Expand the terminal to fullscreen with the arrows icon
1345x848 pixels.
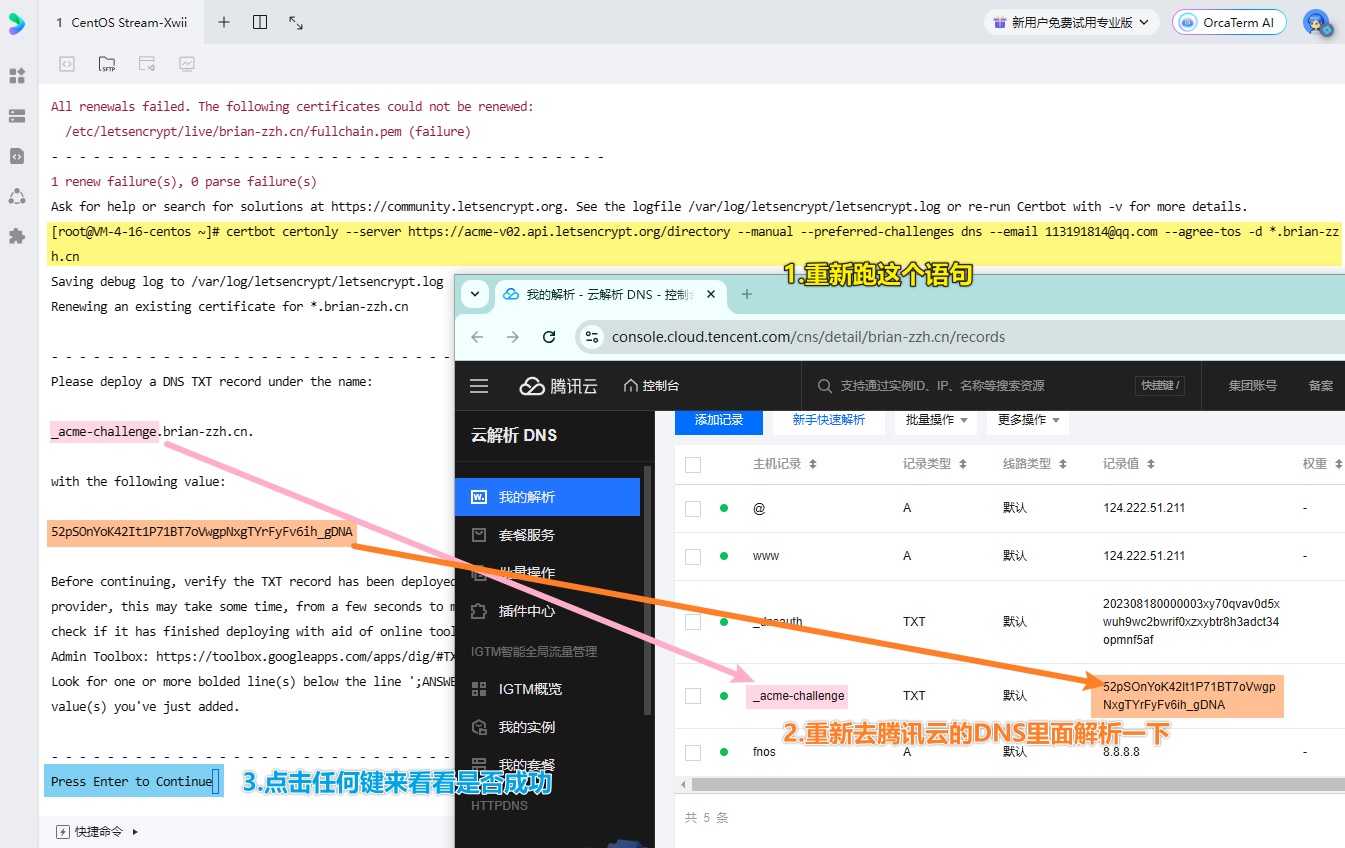296,22
